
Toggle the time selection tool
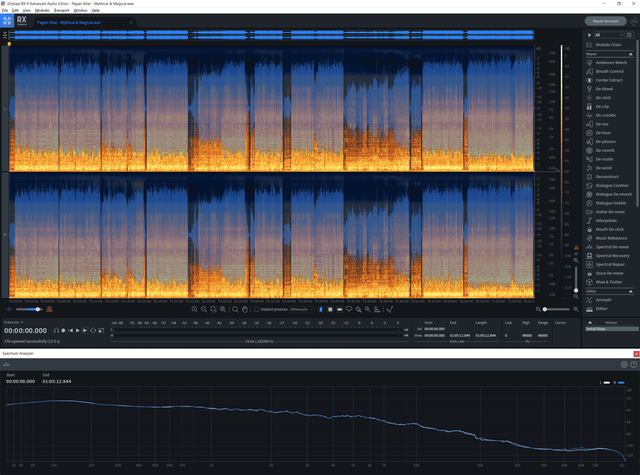click(321, 309)
